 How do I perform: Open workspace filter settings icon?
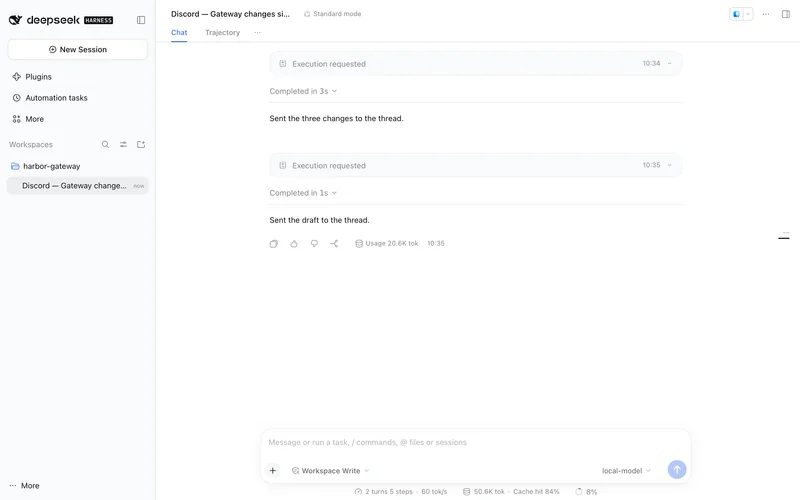123,144
